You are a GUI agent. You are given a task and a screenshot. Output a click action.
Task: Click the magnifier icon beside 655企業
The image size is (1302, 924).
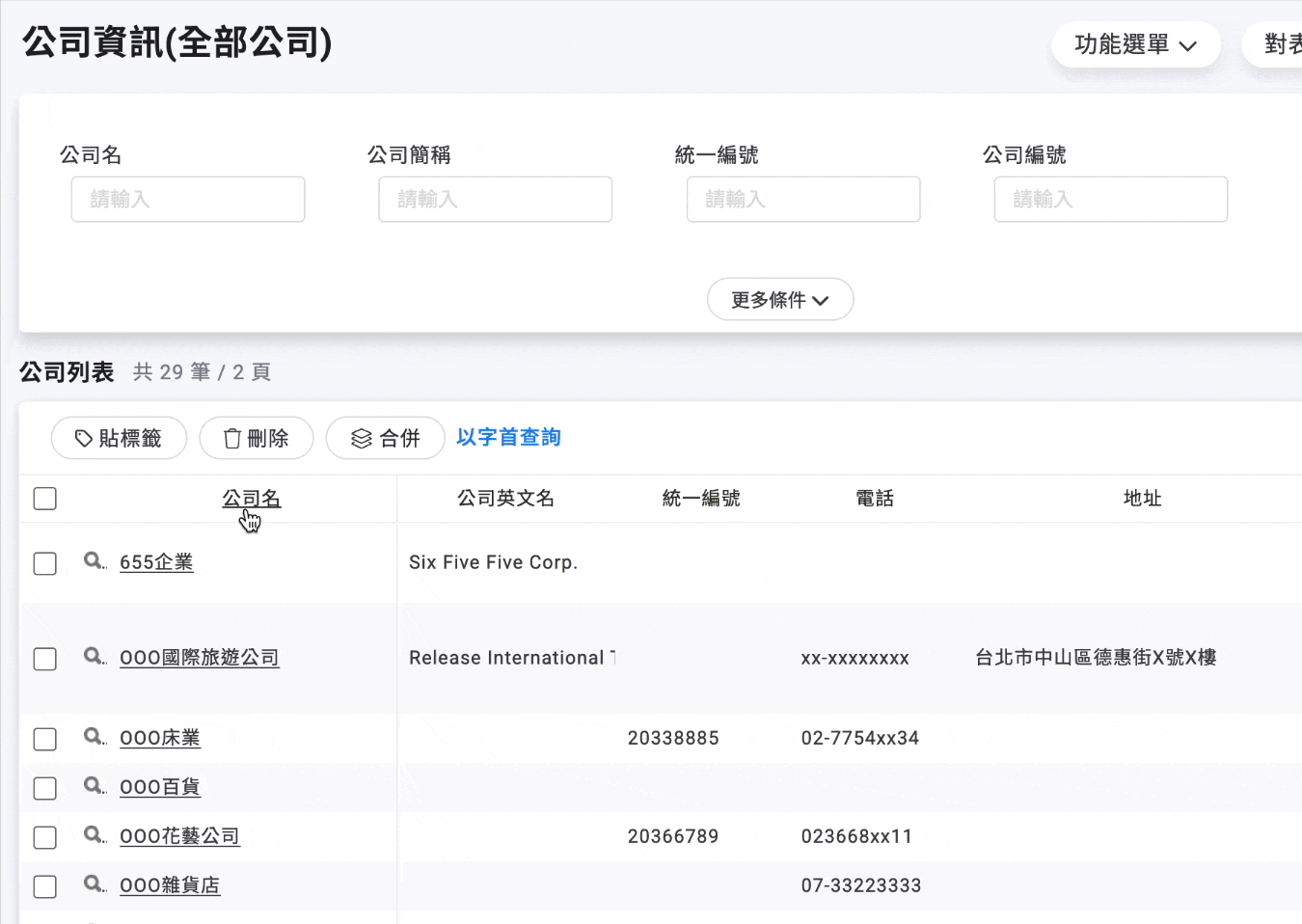tap(92, 560)
